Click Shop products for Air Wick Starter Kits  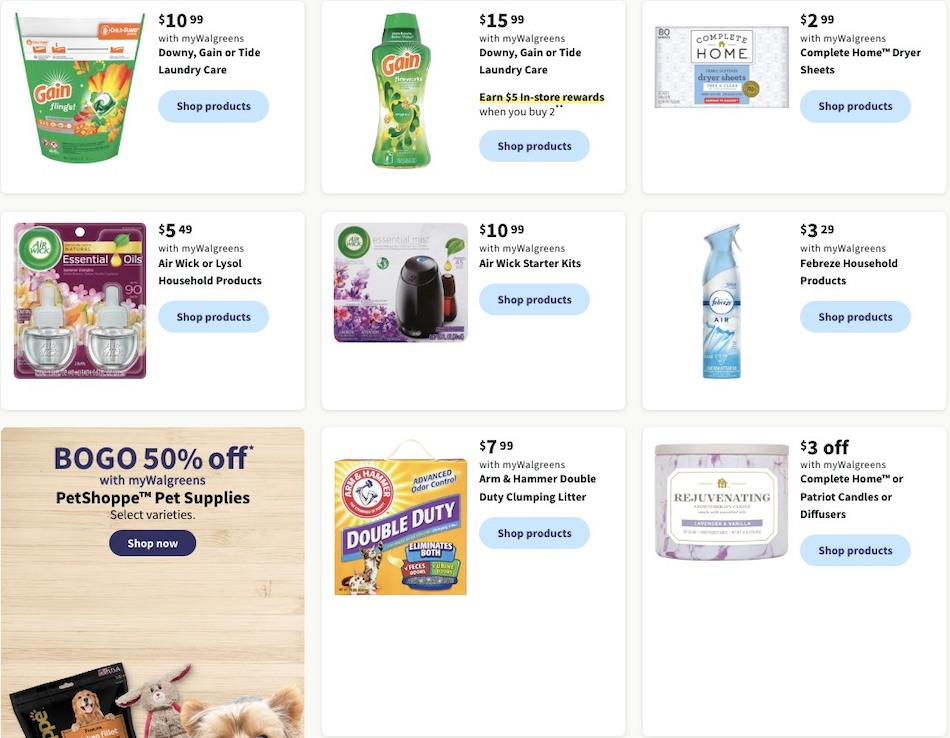(534, 298)
